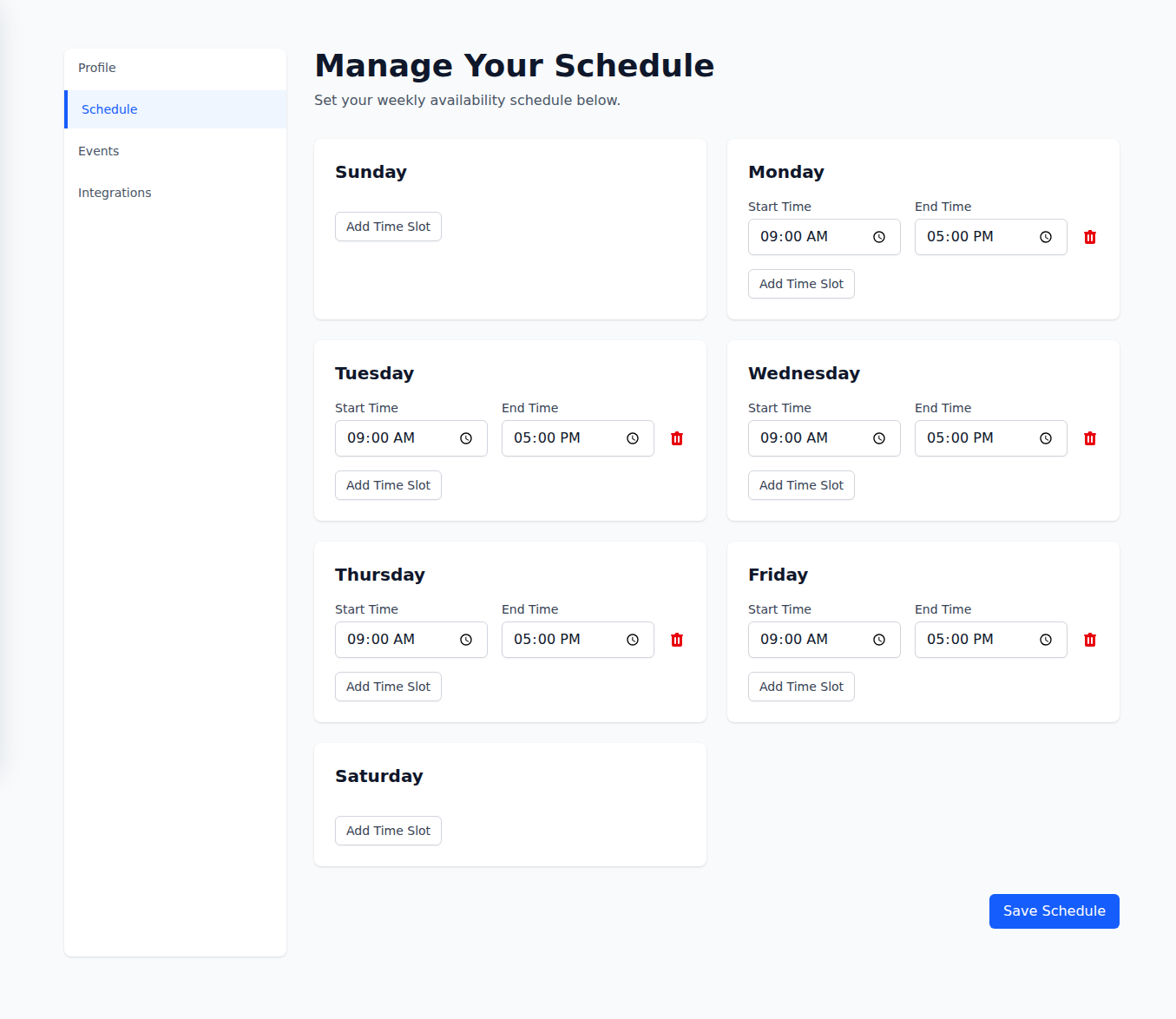Screen dimensions: 1176x1019
Task: Add a time slot for Sunday
Action: tap(388, 226)
